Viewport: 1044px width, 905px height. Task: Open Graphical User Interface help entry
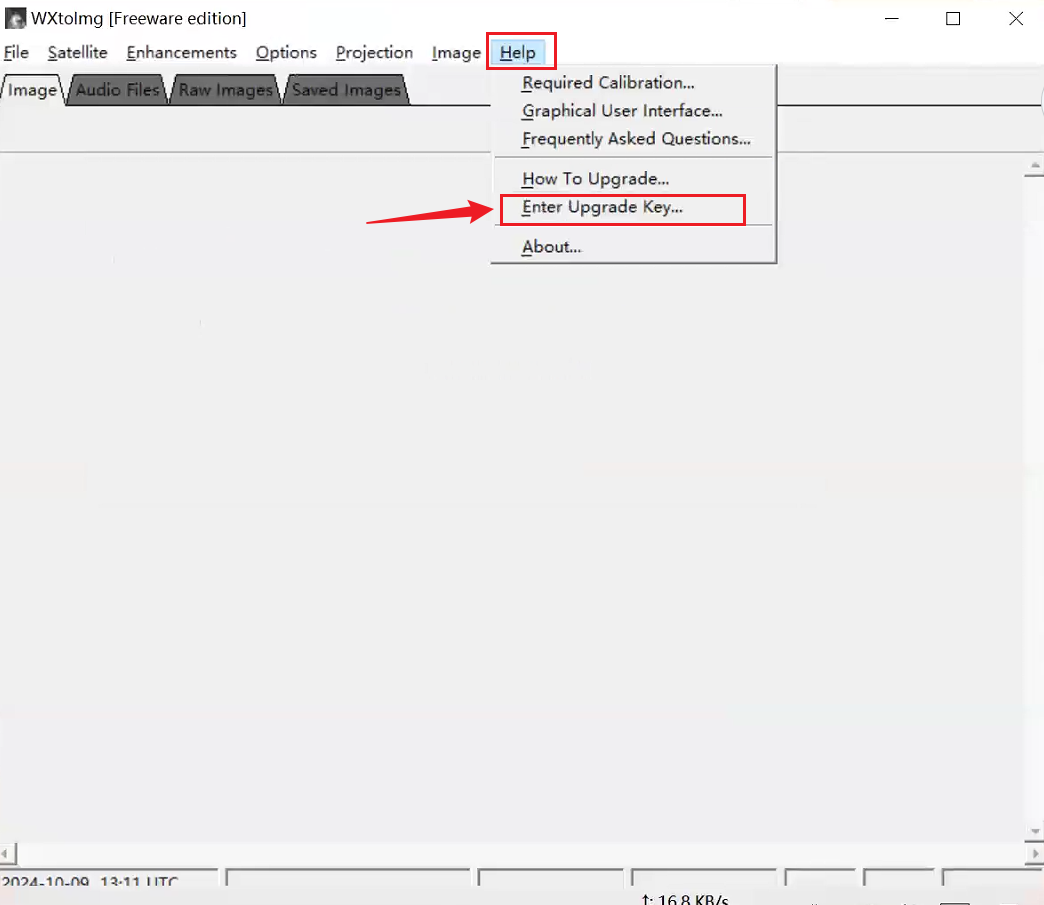pyautogui.click(x=622, y=111)
